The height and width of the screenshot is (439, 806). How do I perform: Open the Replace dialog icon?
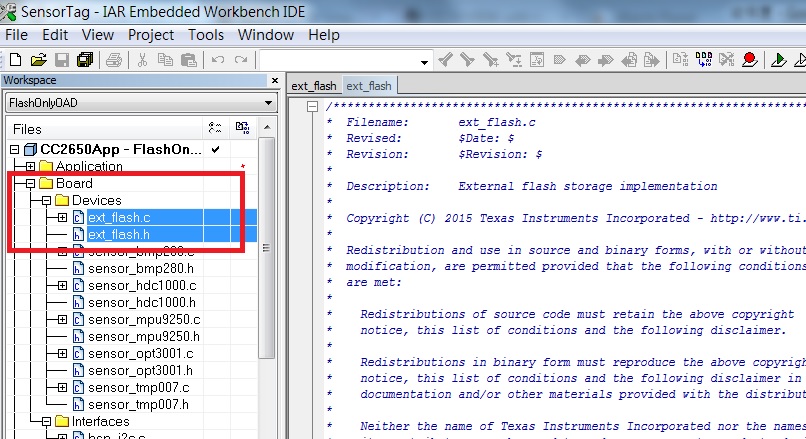(514, 60)
